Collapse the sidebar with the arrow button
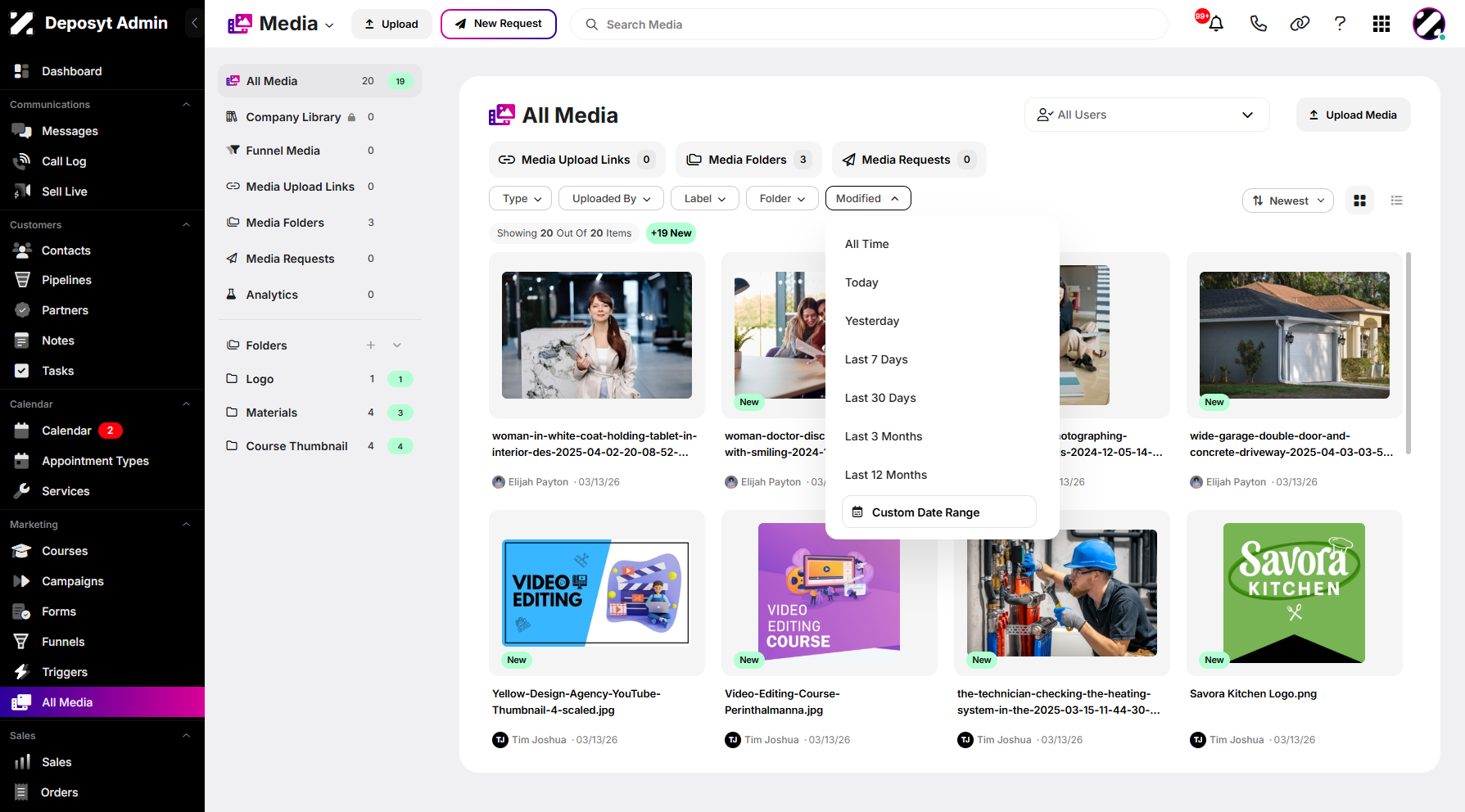1465x812 pixels. [194, 23]
